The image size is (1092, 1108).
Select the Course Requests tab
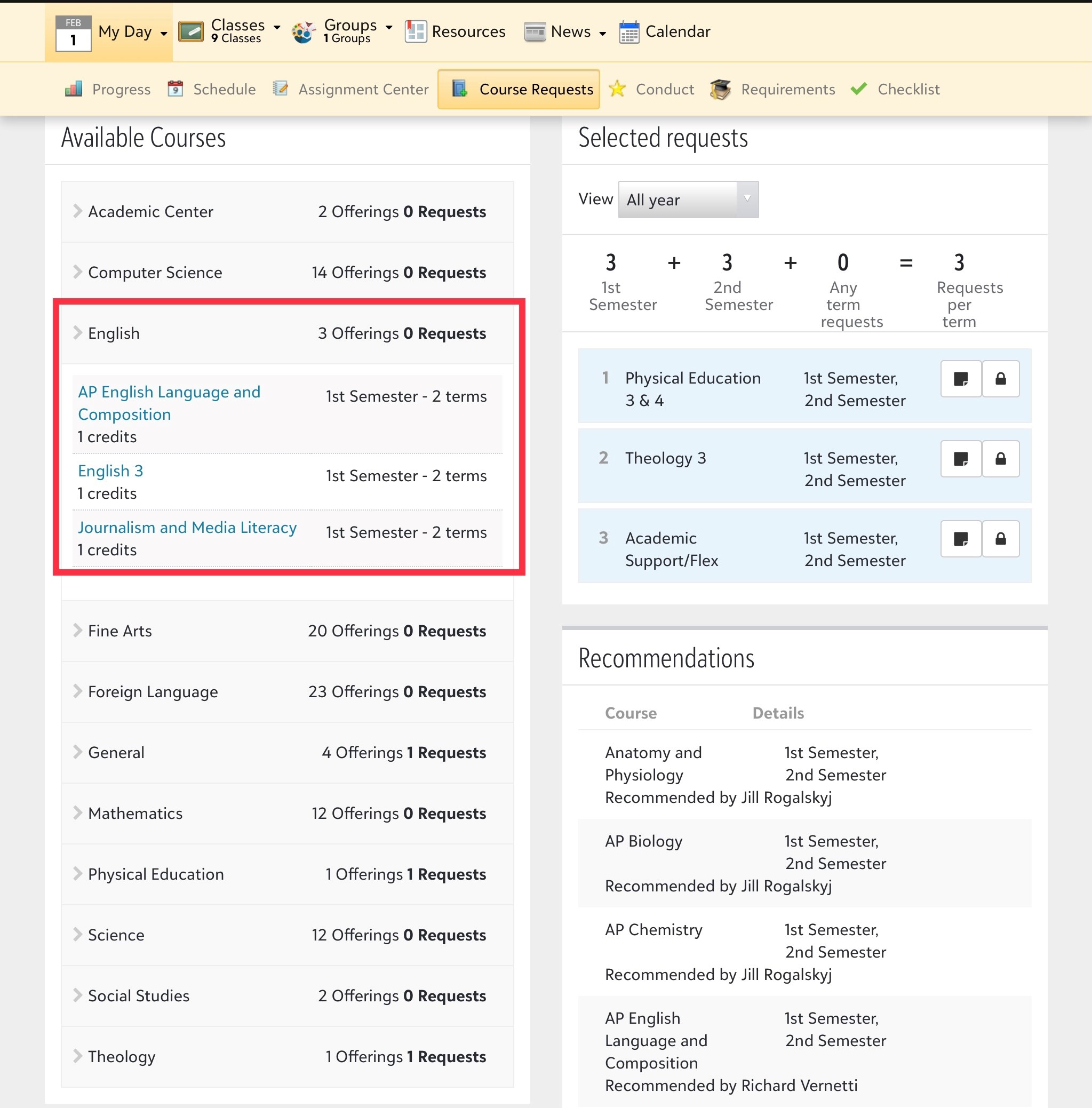519,89
